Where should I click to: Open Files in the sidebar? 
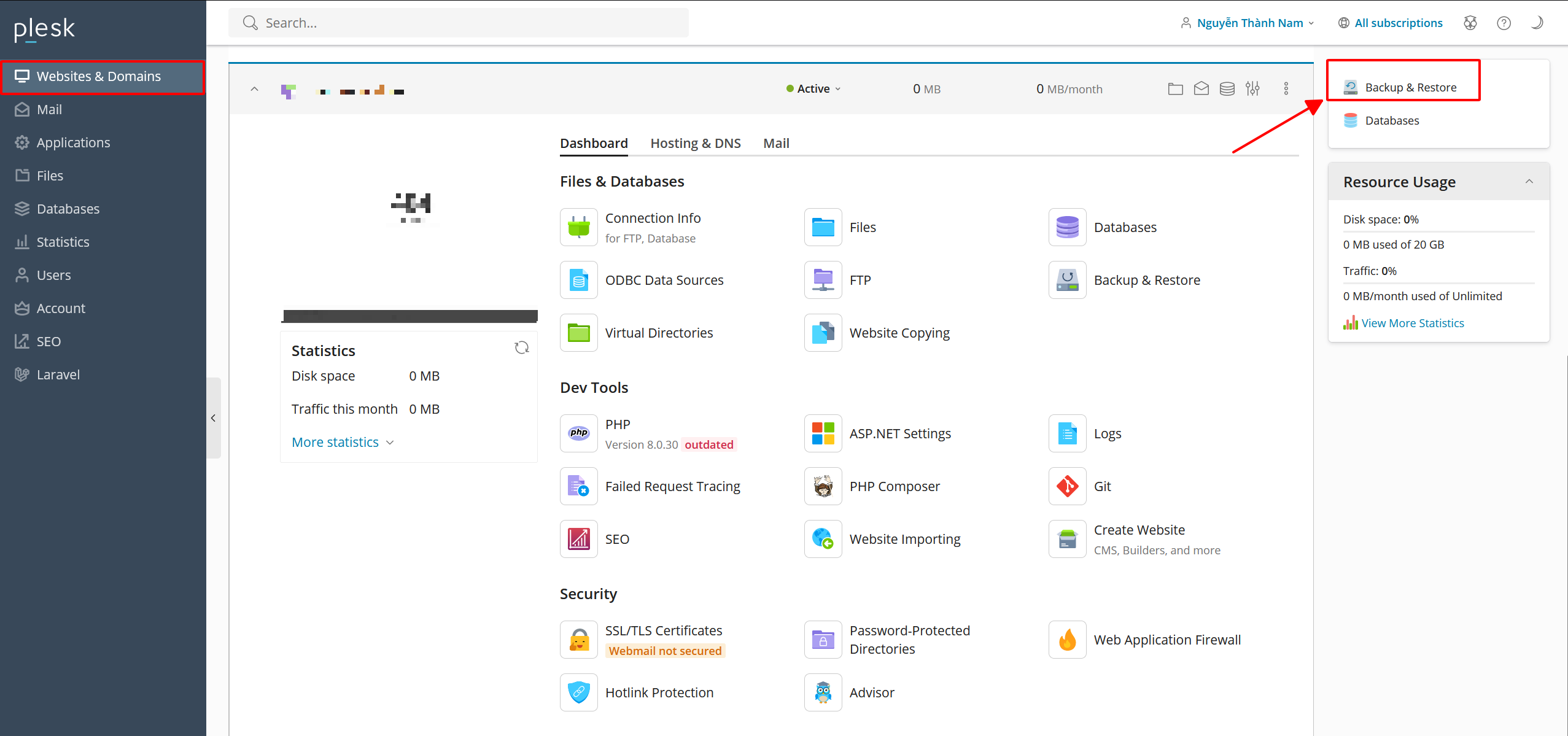pos(103,176)
